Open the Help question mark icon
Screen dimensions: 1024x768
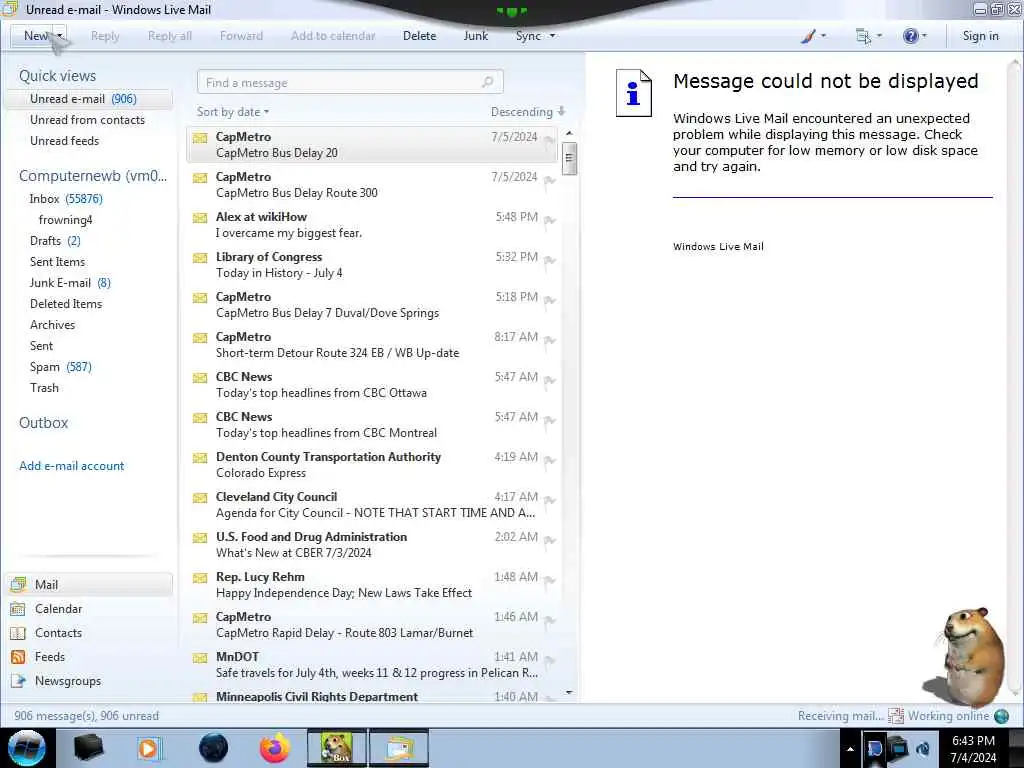(x=910, y=36)
